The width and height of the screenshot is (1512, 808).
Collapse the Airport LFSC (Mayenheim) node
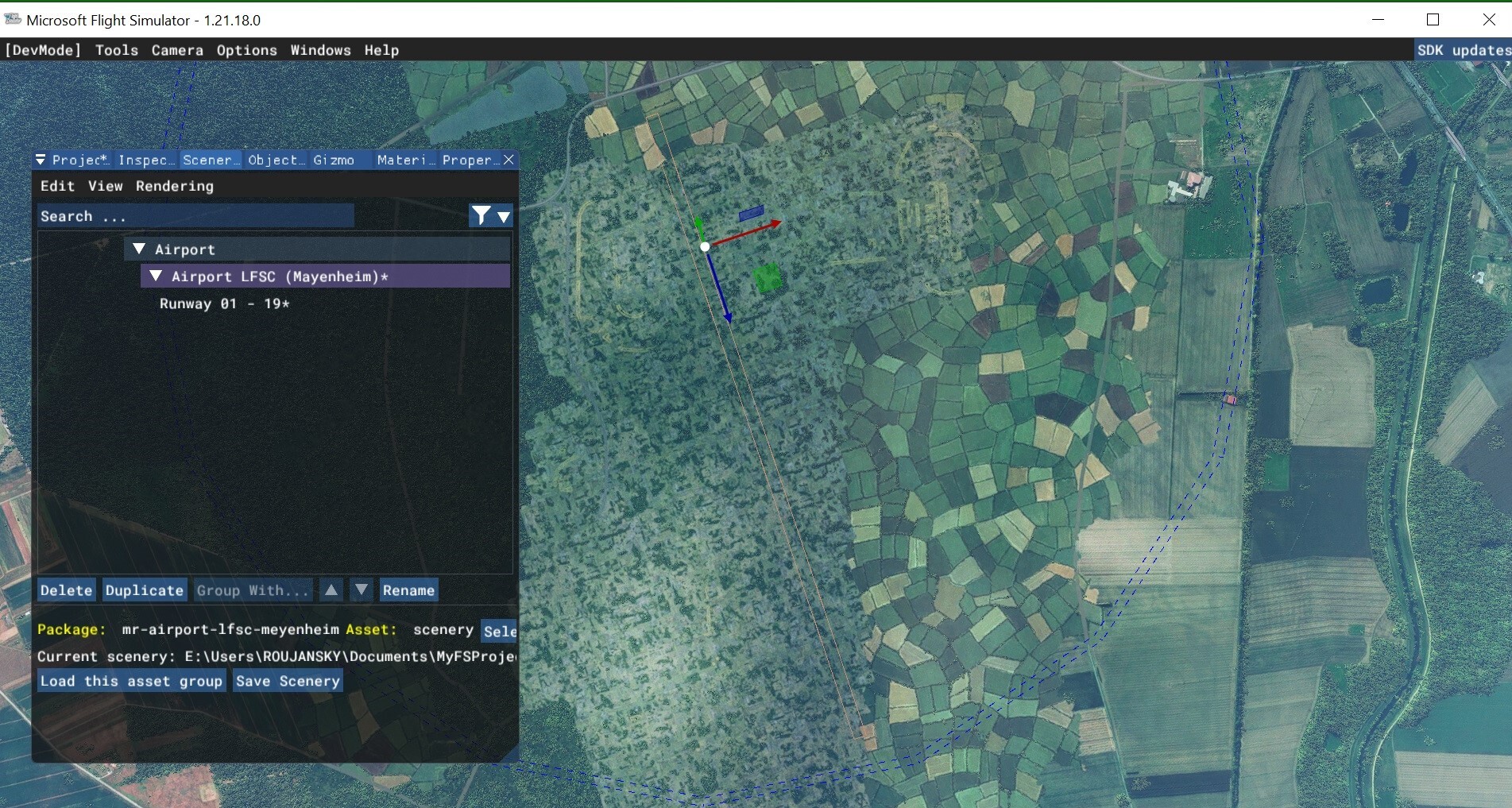(x=156, y=276)
